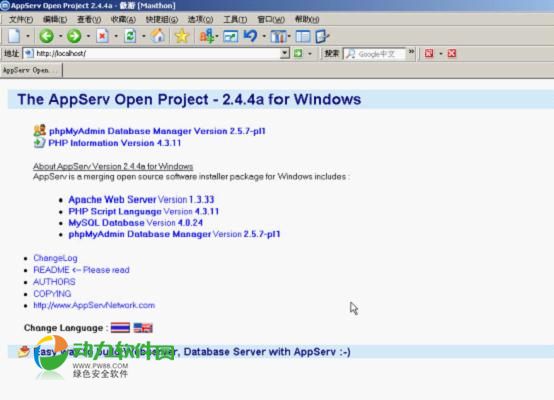Viewport: 554px width, 400px height.
Task: Open dropdown arrow beside Refresh icon
Action: [143, 36]
